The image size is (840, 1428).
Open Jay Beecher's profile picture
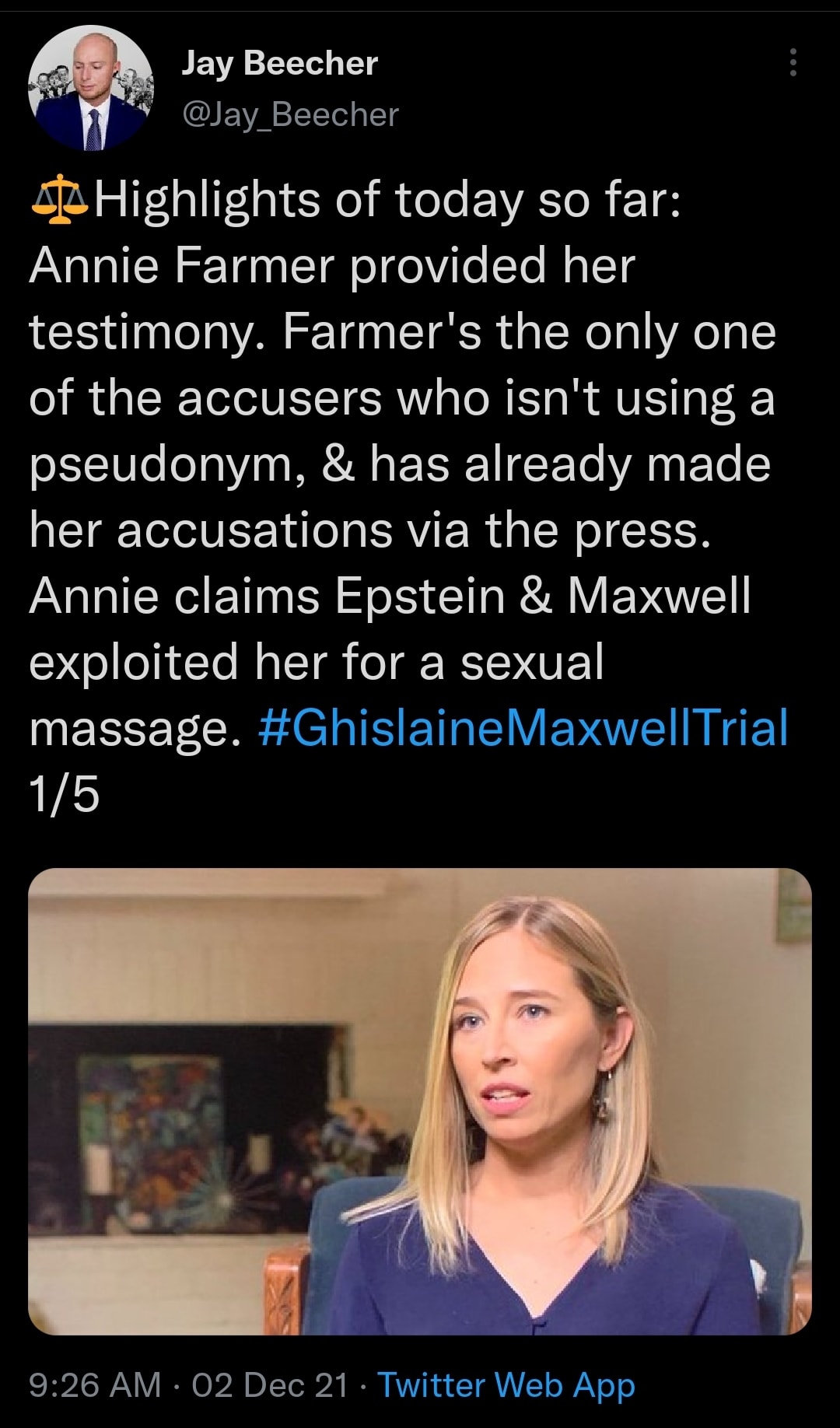[90, 88]
